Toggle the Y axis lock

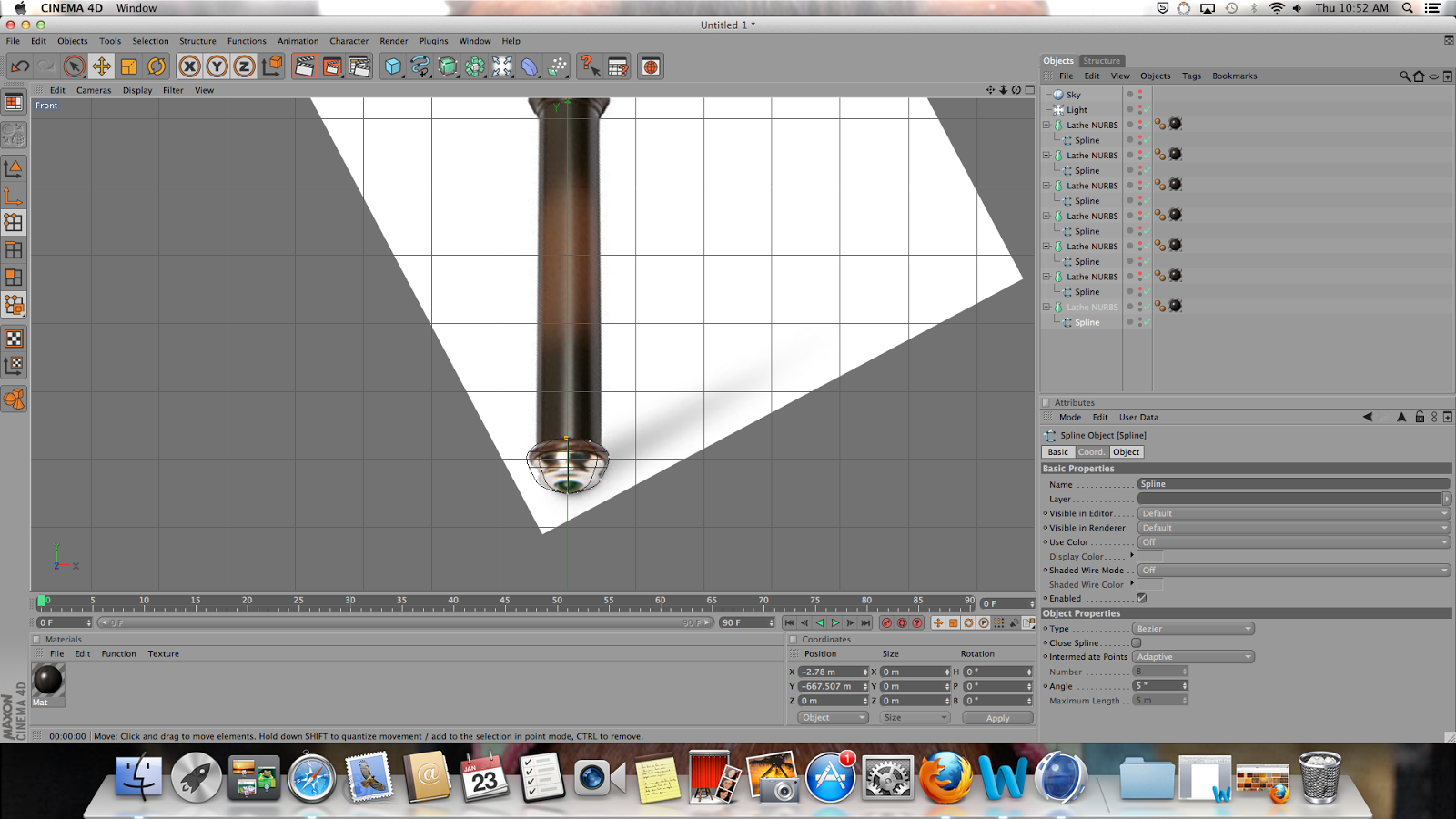(217, 66)
